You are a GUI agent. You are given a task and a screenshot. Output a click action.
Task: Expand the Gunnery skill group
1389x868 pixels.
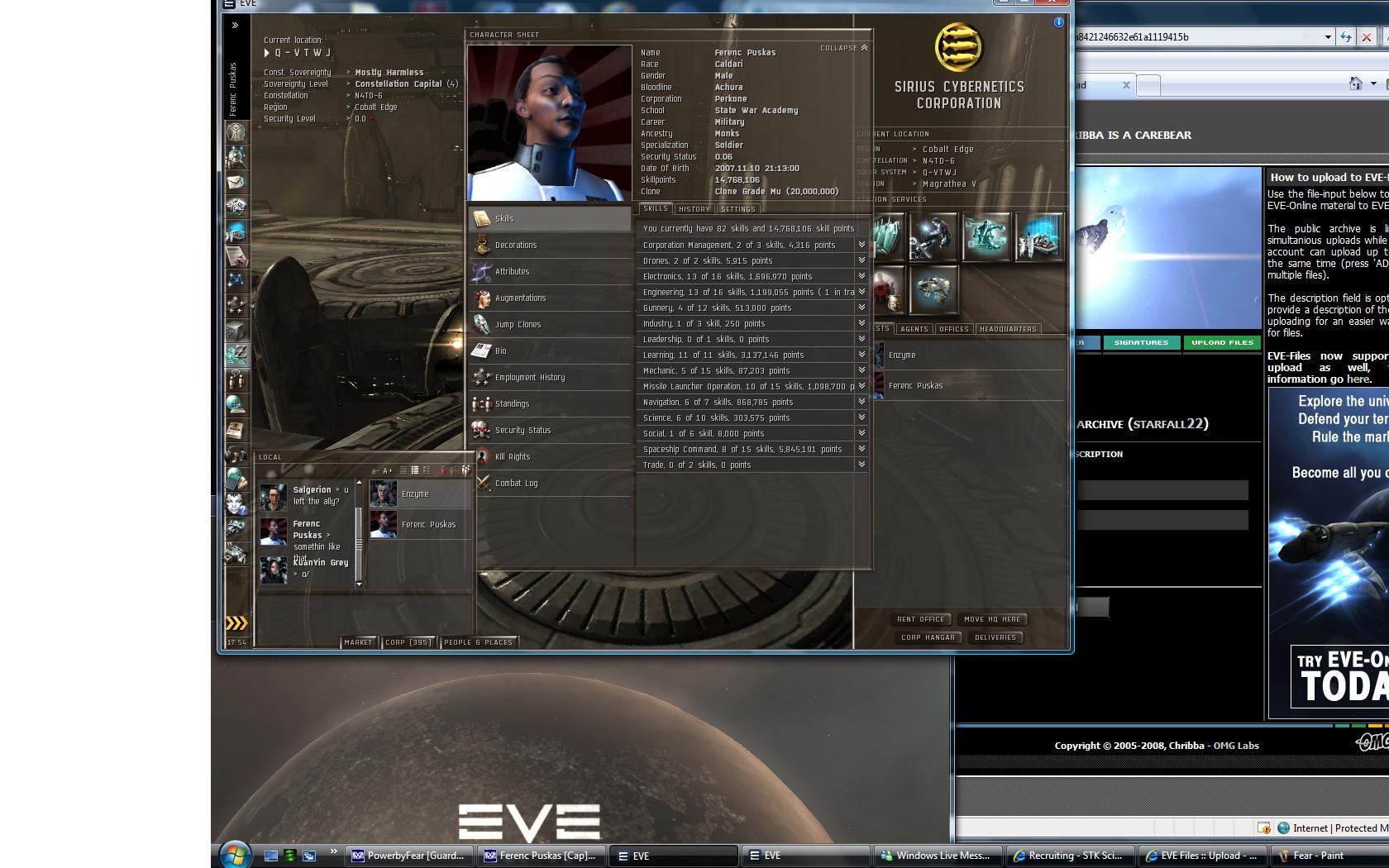click(x=862, y=308)
